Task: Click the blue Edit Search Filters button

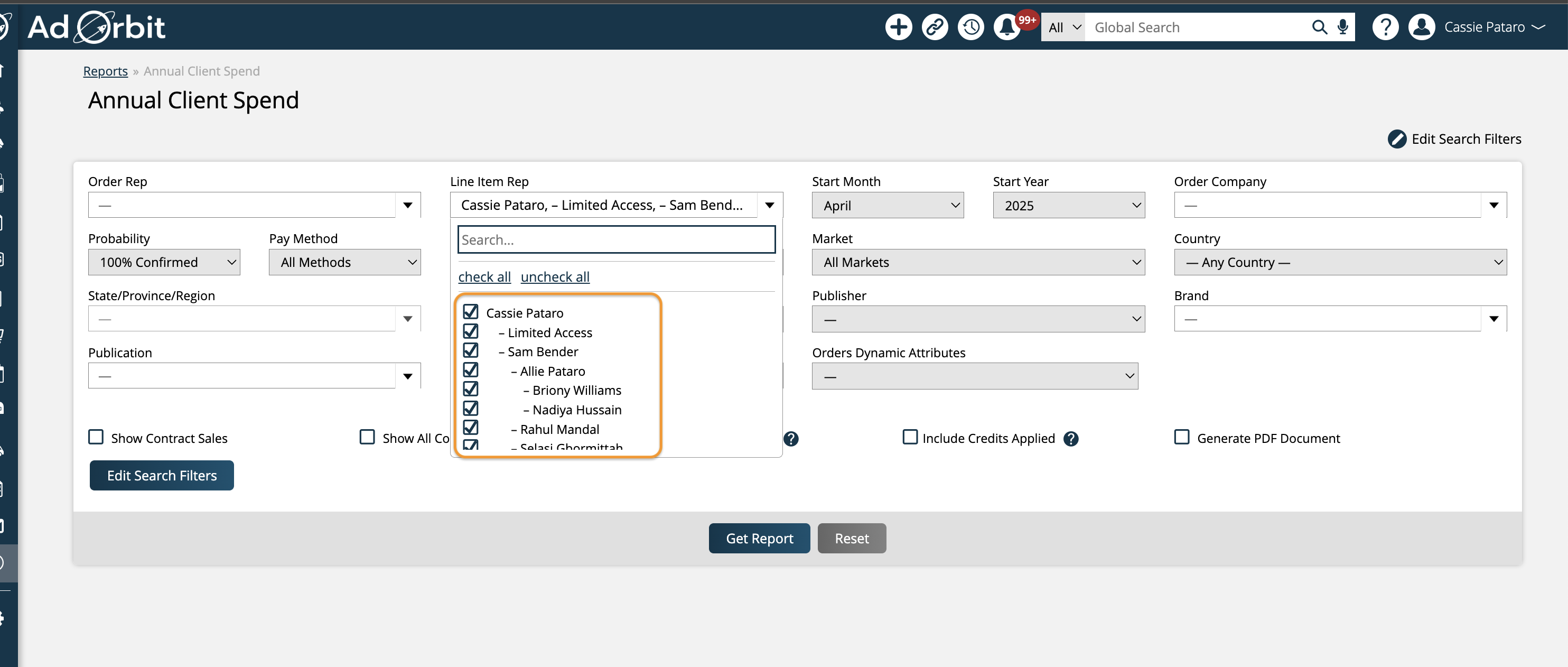Action: (x=161, y=476)
